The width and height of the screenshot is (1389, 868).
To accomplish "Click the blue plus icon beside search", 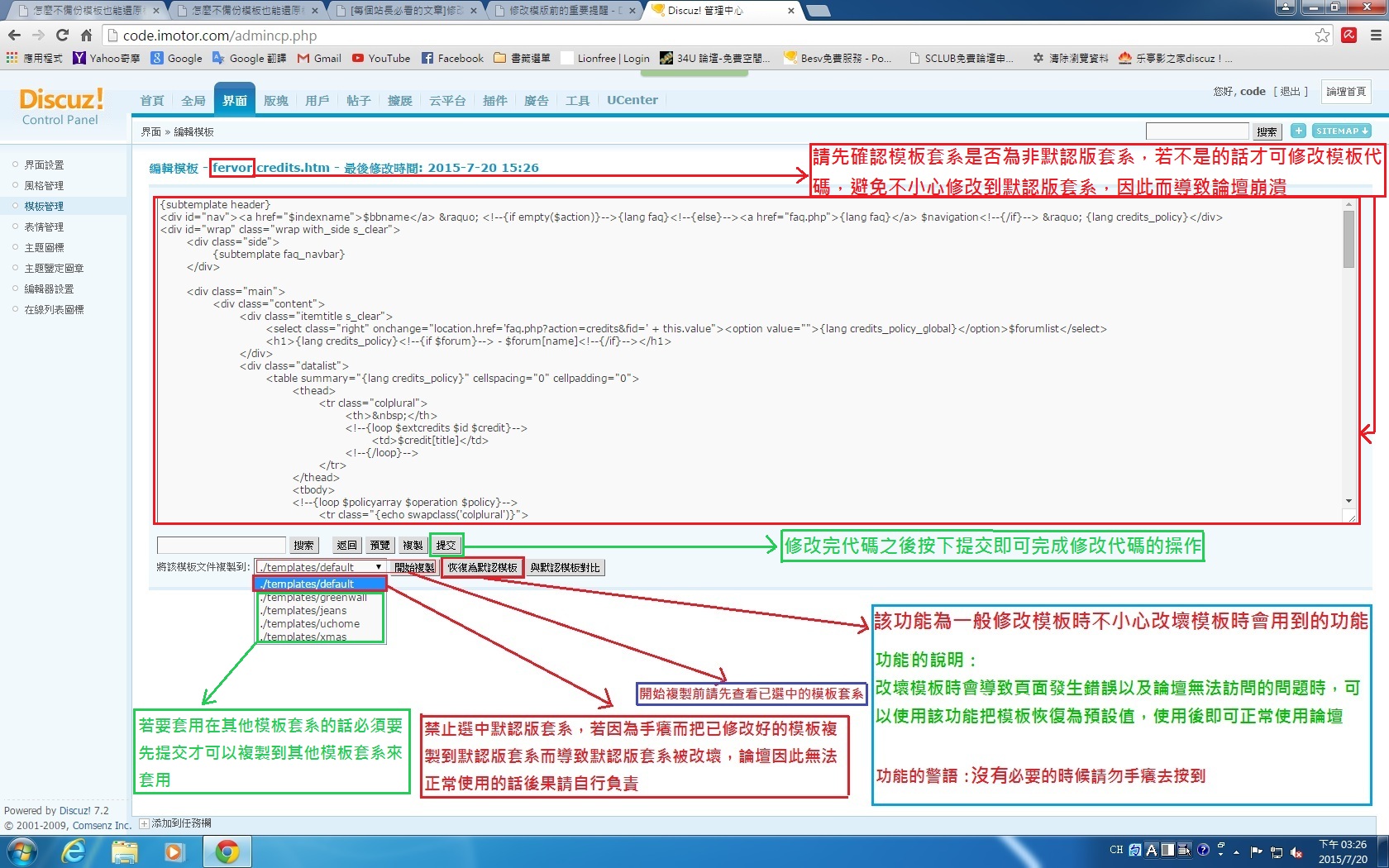I will click(x=1299, y=131).
